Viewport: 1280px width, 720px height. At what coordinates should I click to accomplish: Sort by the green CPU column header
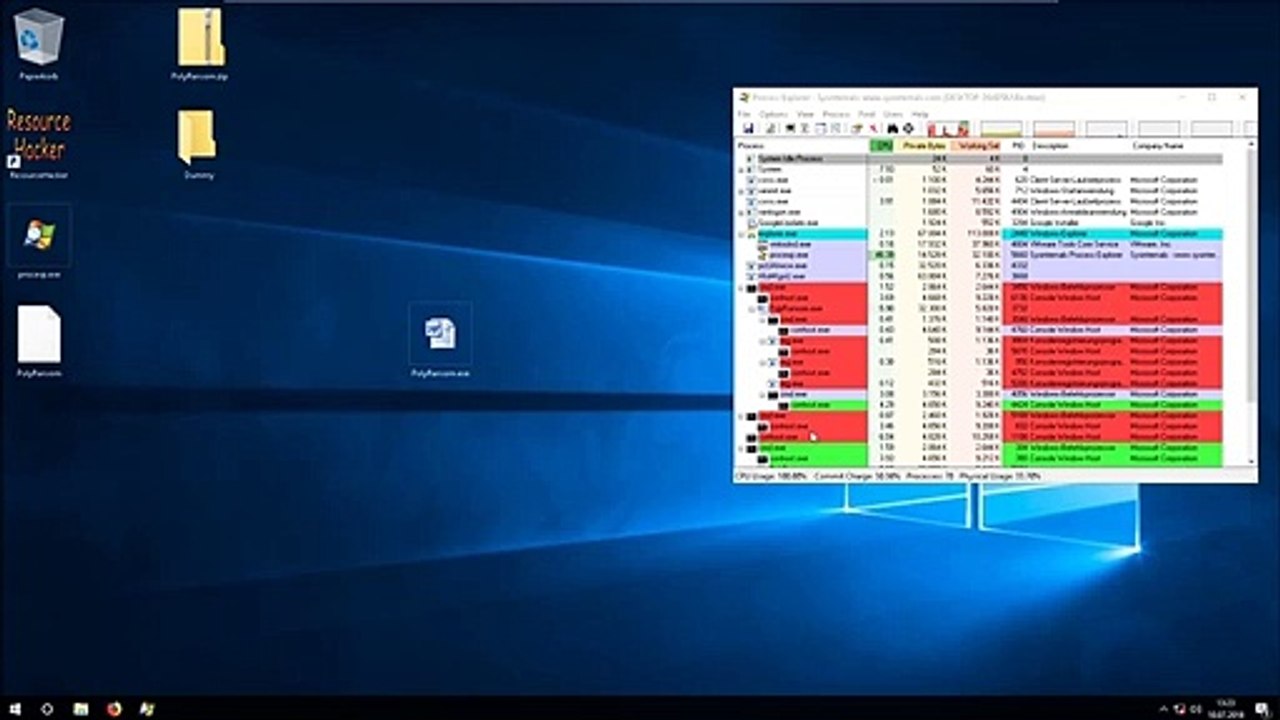coord(882,146)
